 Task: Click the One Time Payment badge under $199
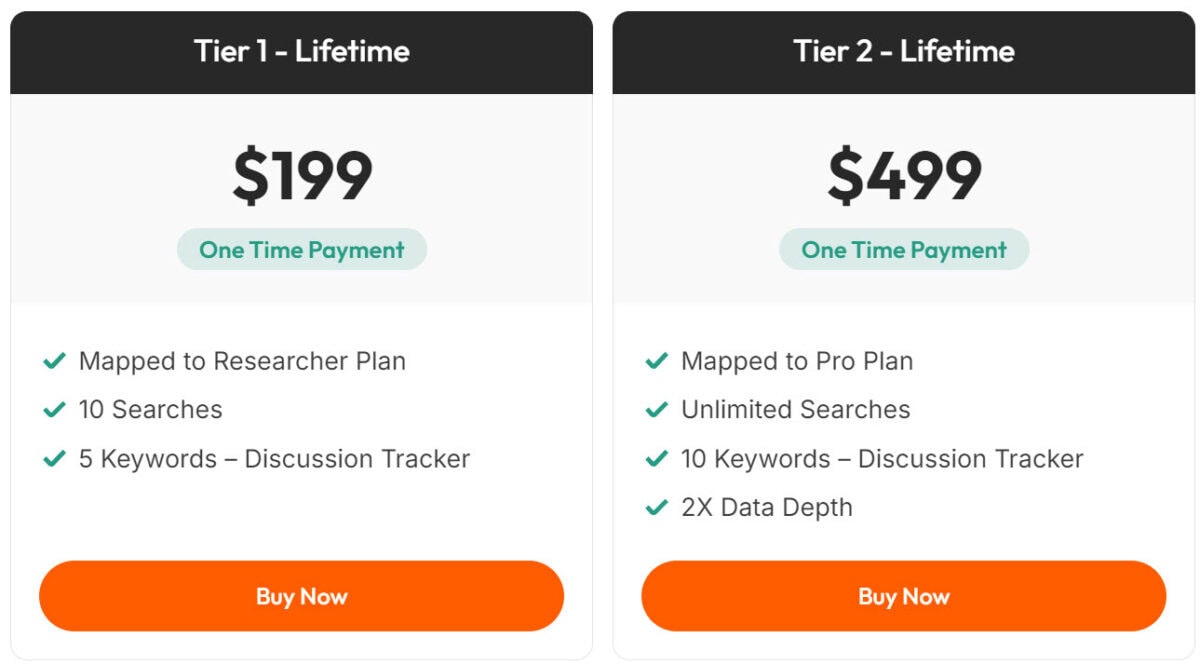point(301,249)
